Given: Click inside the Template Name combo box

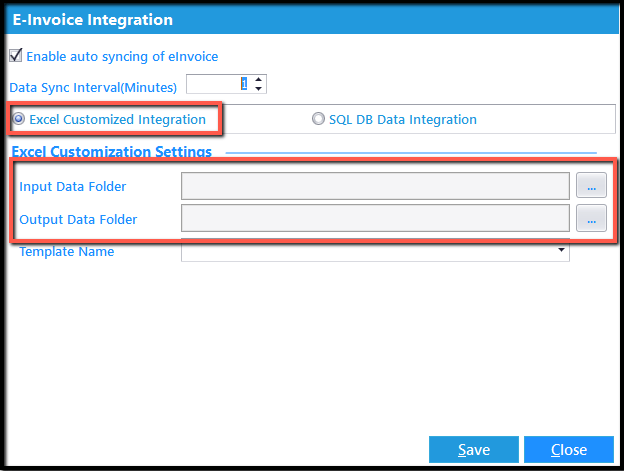Looking at the screenshot, I should pos(375,251).
